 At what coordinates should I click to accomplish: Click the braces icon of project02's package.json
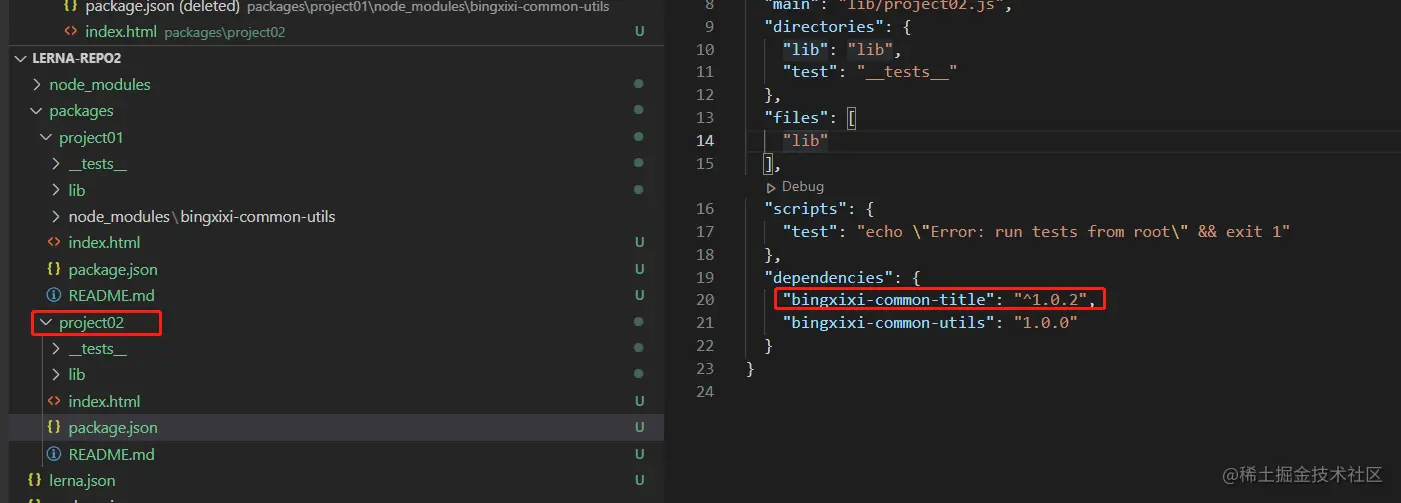point(54,428)
